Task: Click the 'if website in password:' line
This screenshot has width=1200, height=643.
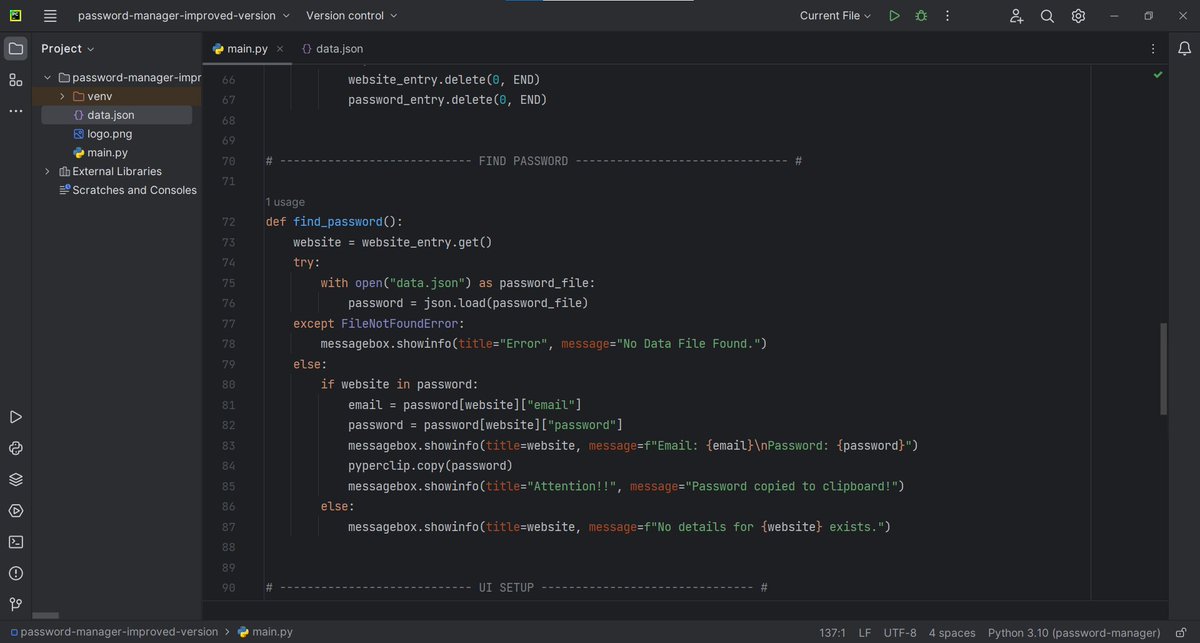Action: pos(399,384)
